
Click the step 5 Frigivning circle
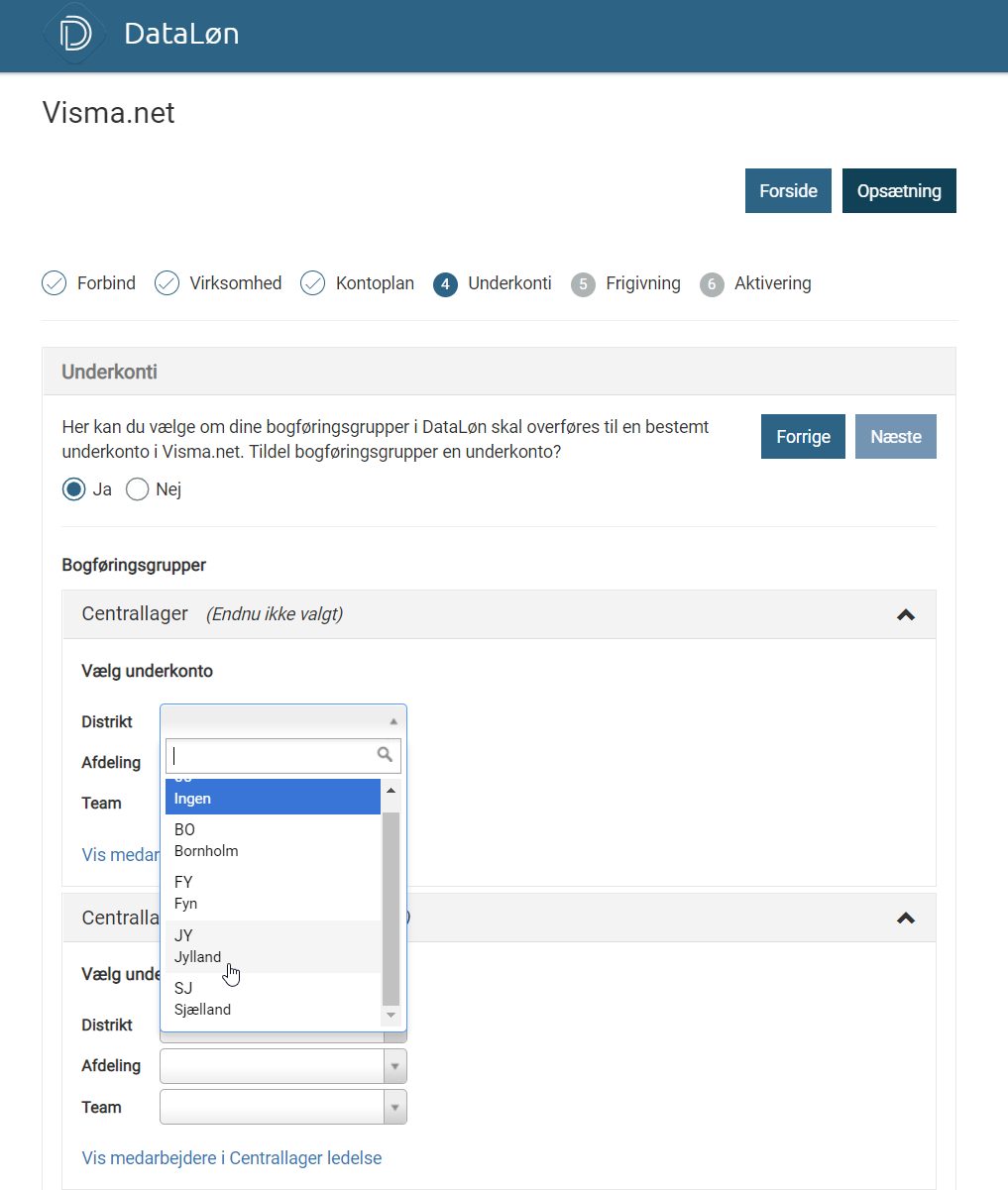[x=583, y=284]
